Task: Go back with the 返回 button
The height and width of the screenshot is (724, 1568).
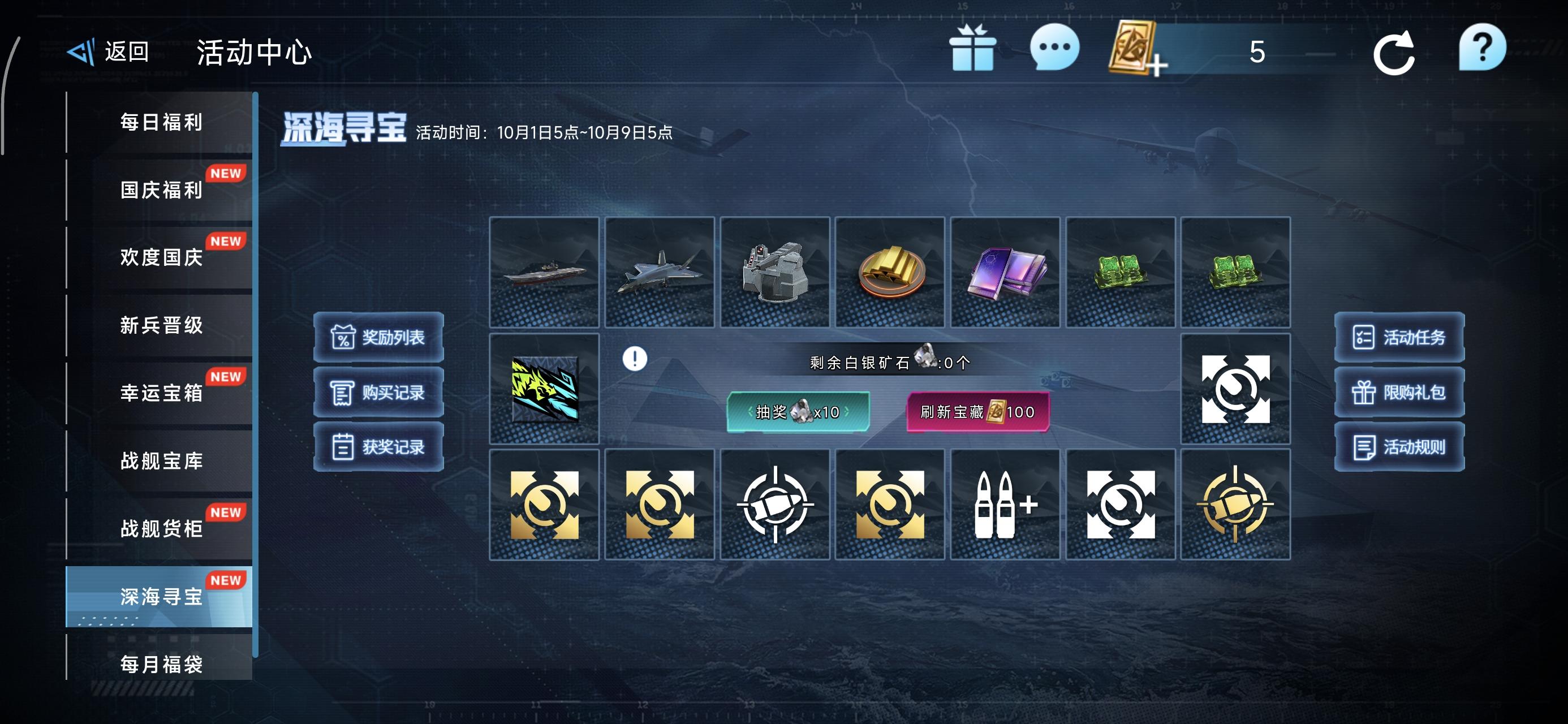Action: click(x=109, y=52)
